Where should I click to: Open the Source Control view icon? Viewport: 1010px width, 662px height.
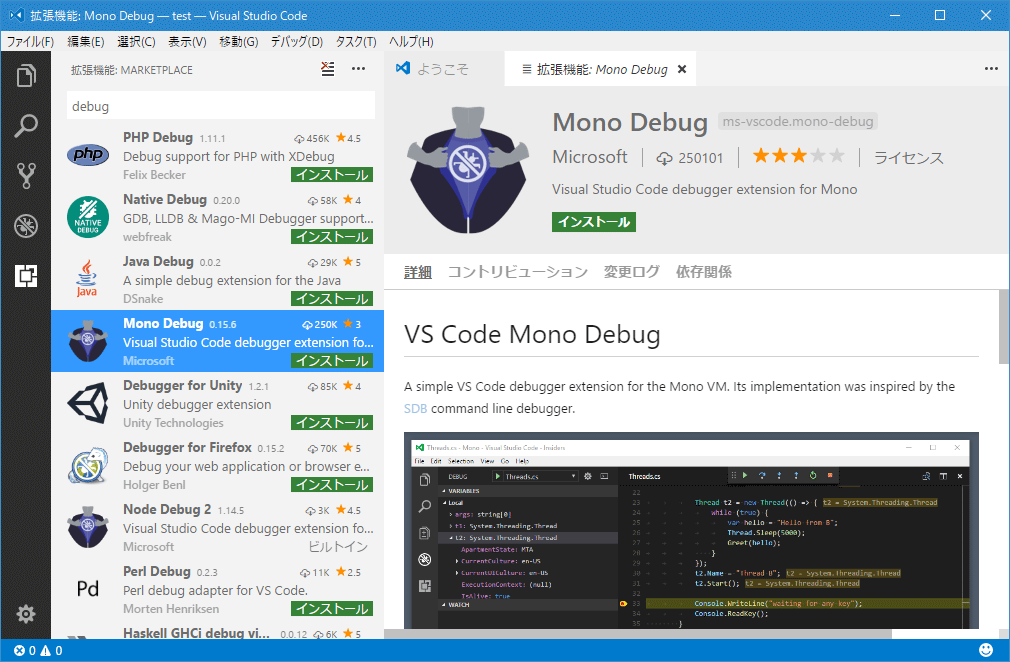pyautogui.click(x=26, y=176)
